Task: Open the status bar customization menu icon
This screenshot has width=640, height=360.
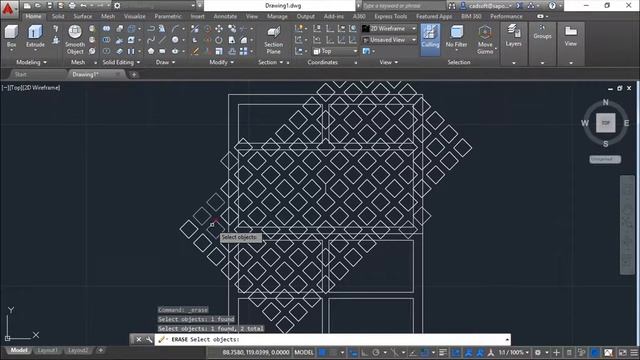Action: coord(634,353)
